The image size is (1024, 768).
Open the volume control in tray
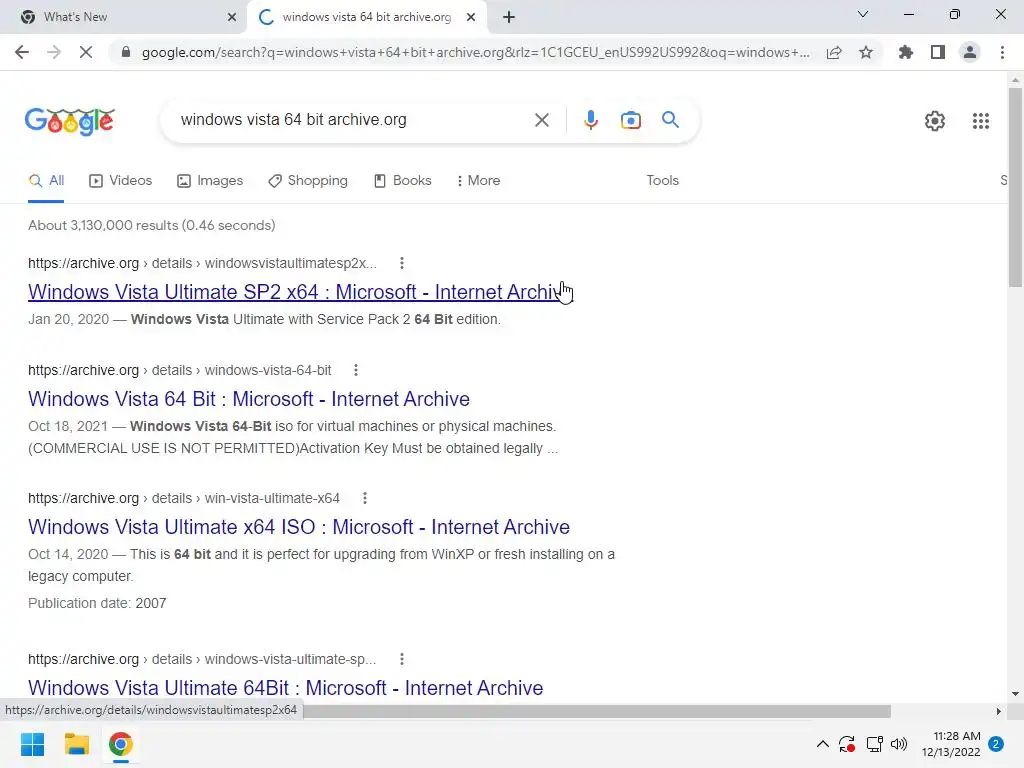[x=899, y=744]
